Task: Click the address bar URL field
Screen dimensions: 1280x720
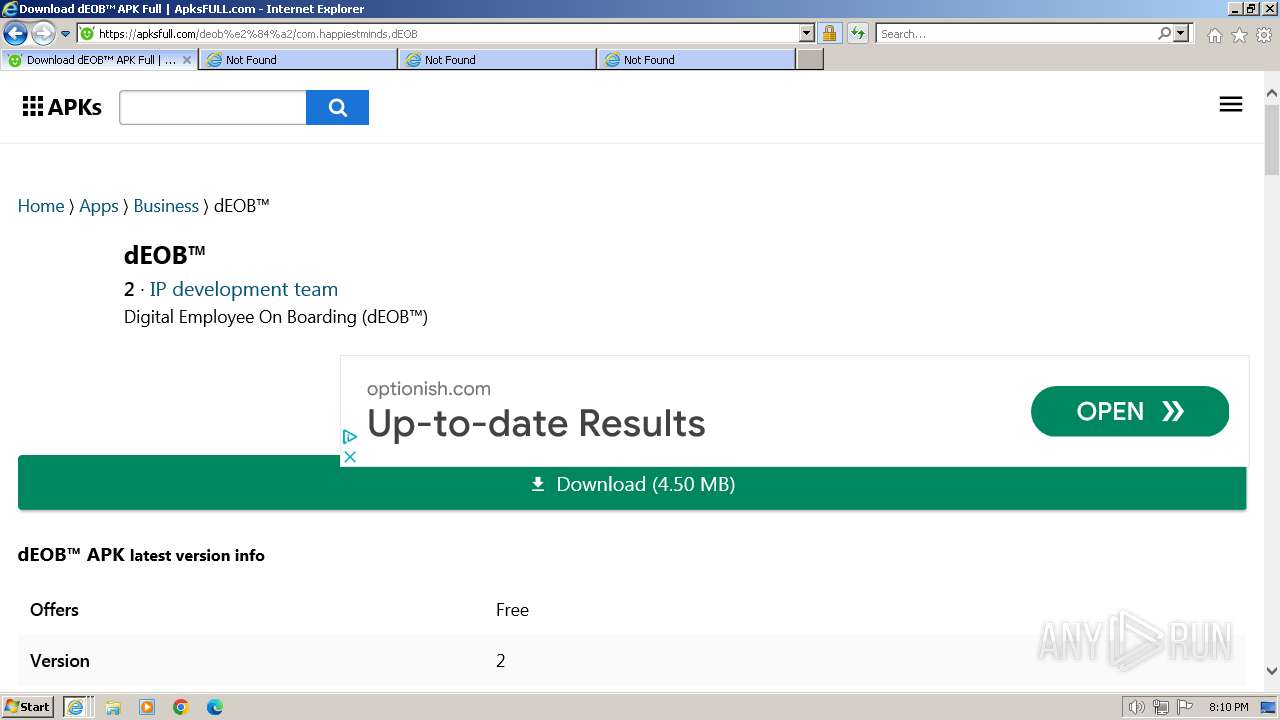Action: tap(438, 33)
